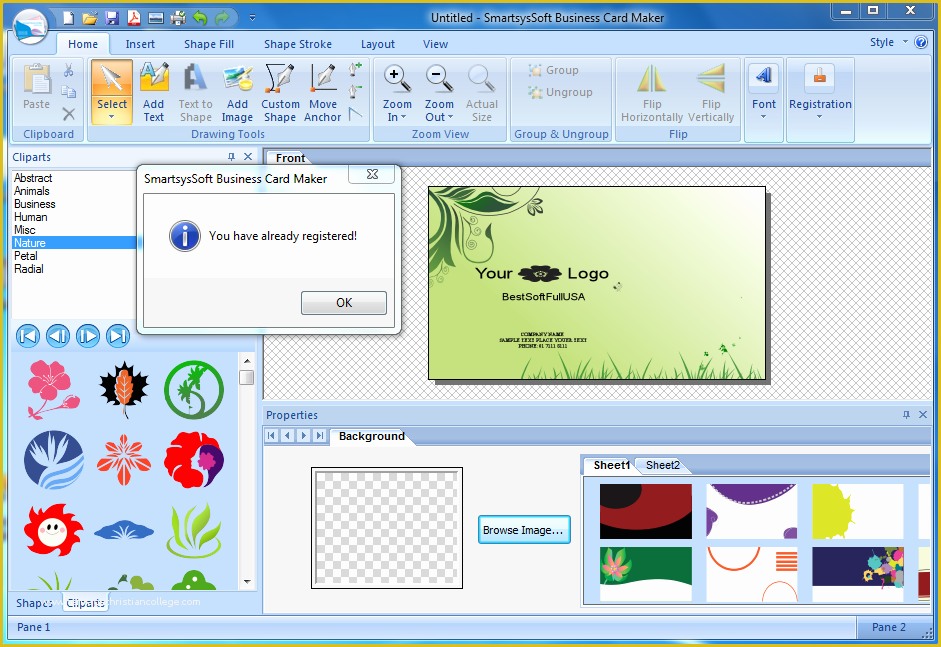The height and width of the screenshot is (647, 941).
Task: Switch to the Shapes panel tab
Action: 34,603
